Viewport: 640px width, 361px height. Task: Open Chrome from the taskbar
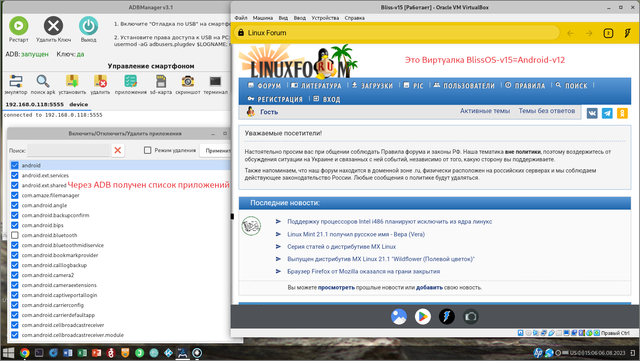click(x=24, y=353)
